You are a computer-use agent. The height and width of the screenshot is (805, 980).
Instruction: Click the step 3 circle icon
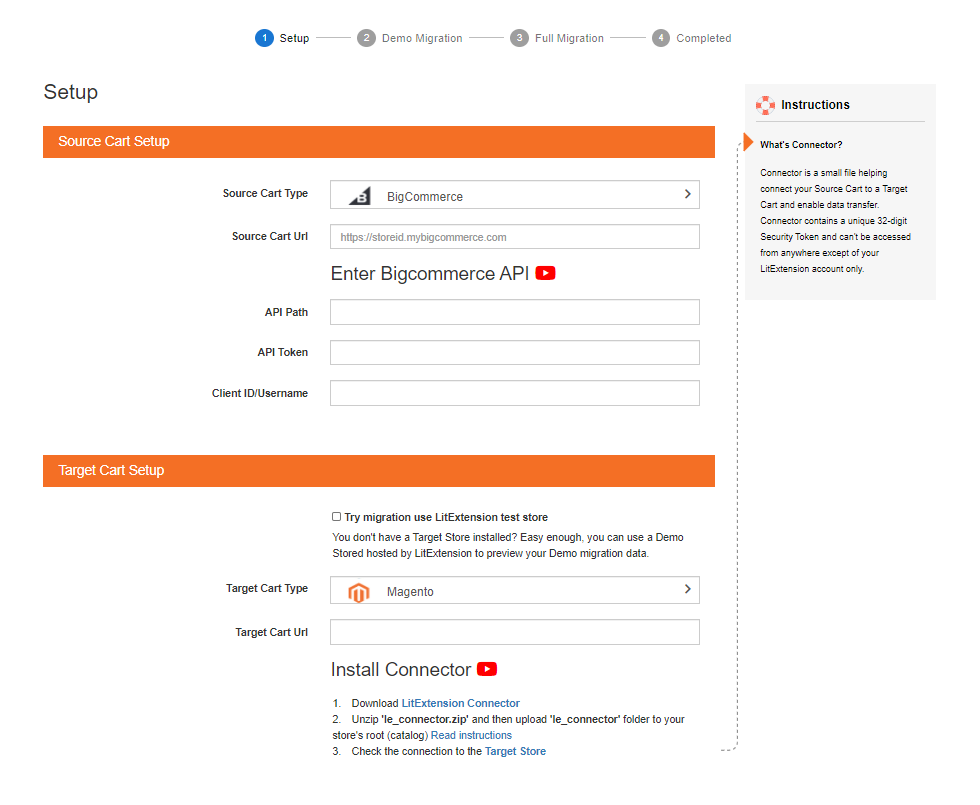(519, 38)
